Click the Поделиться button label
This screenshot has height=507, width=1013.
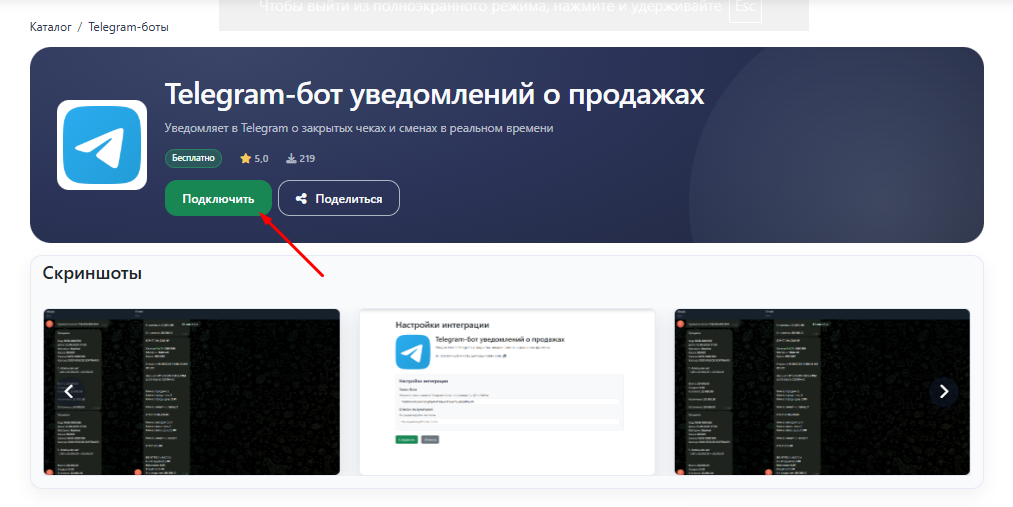[x=348, y=199]
